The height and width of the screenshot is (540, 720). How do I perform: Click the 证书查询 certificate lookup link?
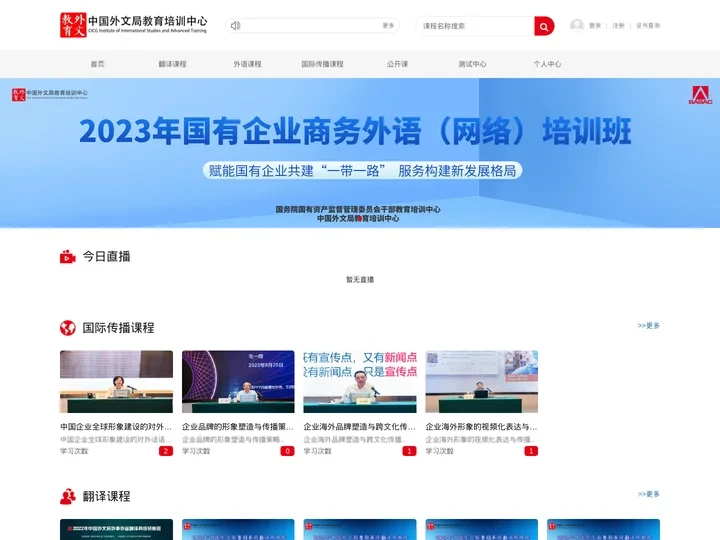coord(648,26)
